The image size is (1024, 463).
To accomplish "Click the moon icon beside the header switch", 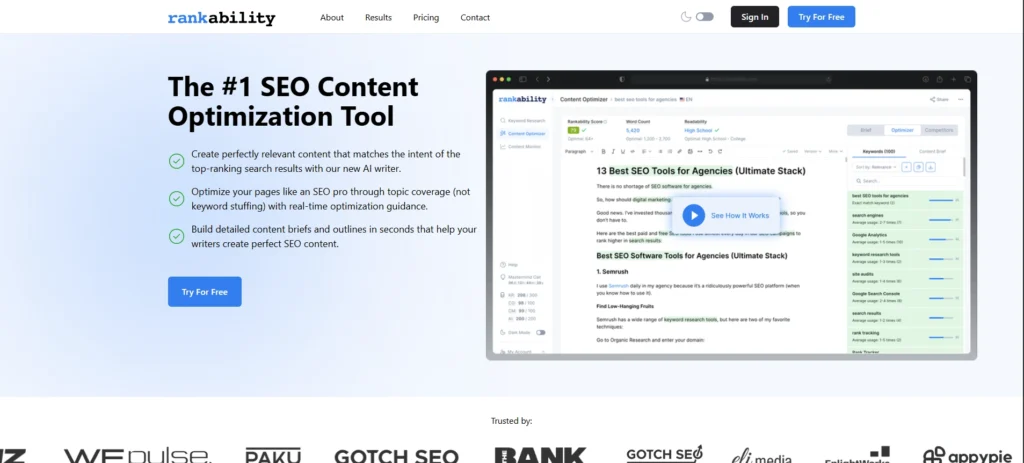I will click(686, 17).
